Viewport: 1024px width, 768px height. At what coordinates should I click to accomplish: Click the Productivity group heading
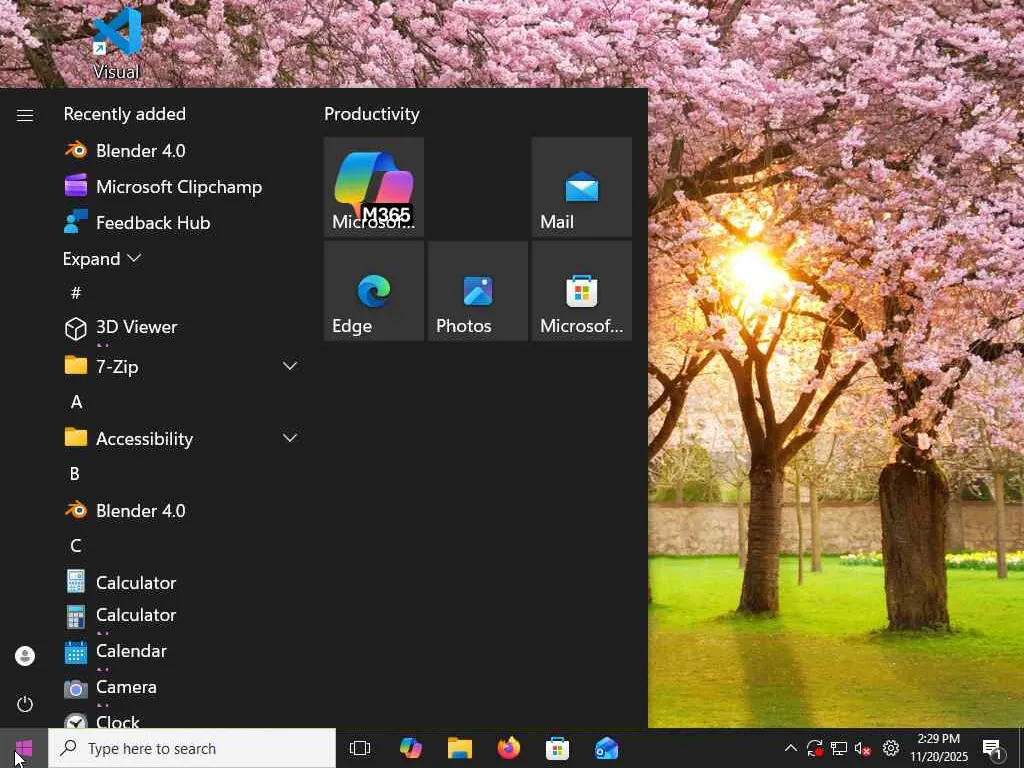[x=372, y=114]
